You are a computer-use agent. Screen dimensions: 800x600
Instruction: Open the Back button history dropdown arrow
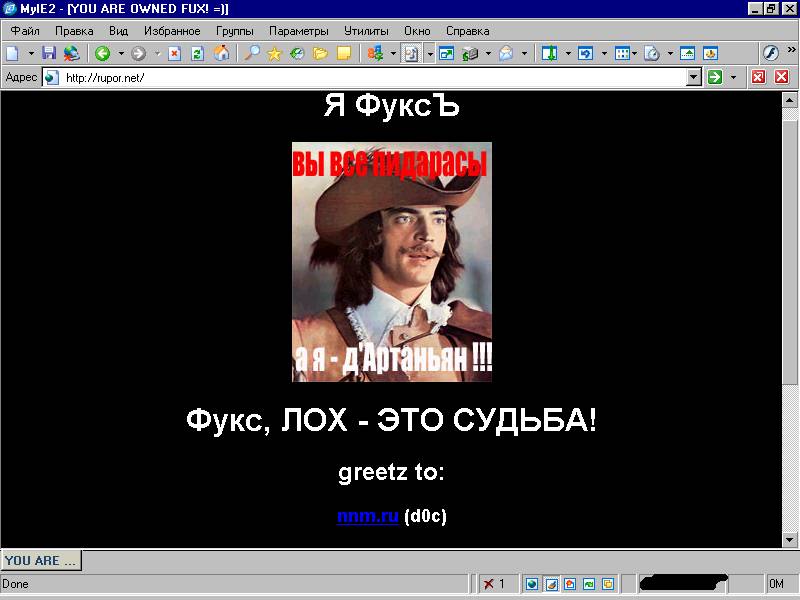121,54
